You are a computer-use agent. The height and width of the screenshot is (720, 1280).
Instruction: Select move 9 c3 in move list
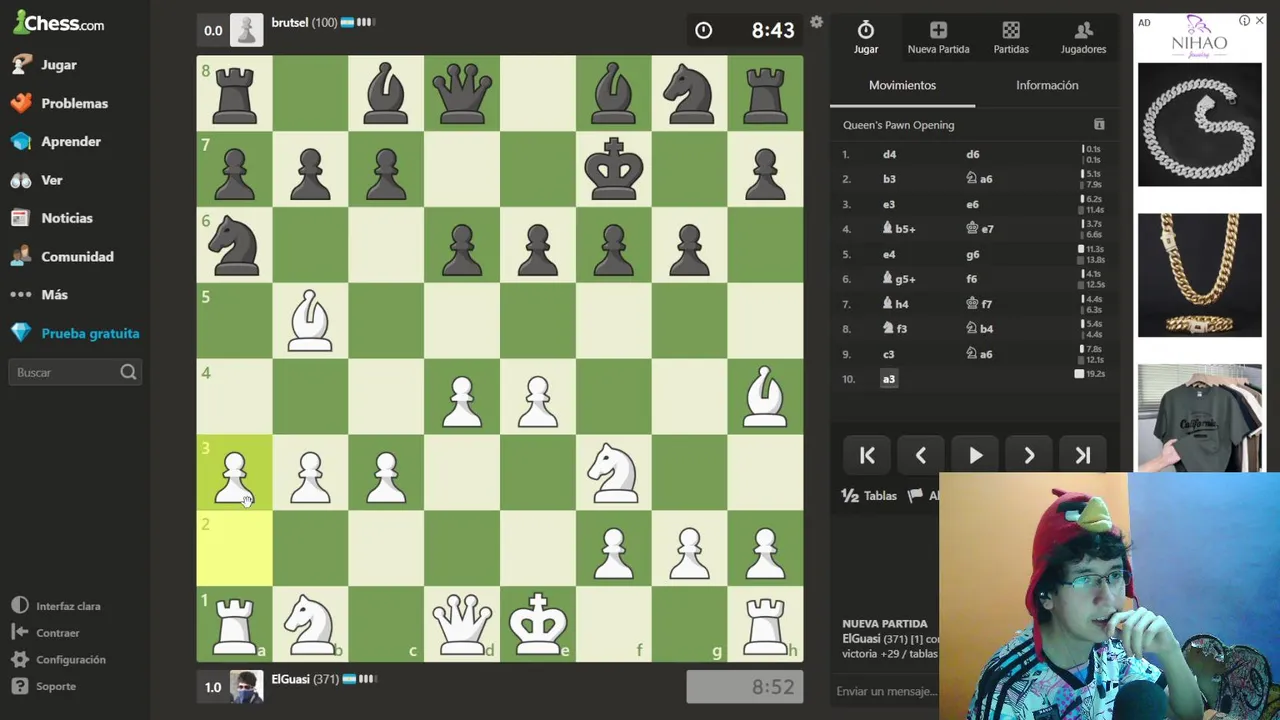(x=889, y=354)
